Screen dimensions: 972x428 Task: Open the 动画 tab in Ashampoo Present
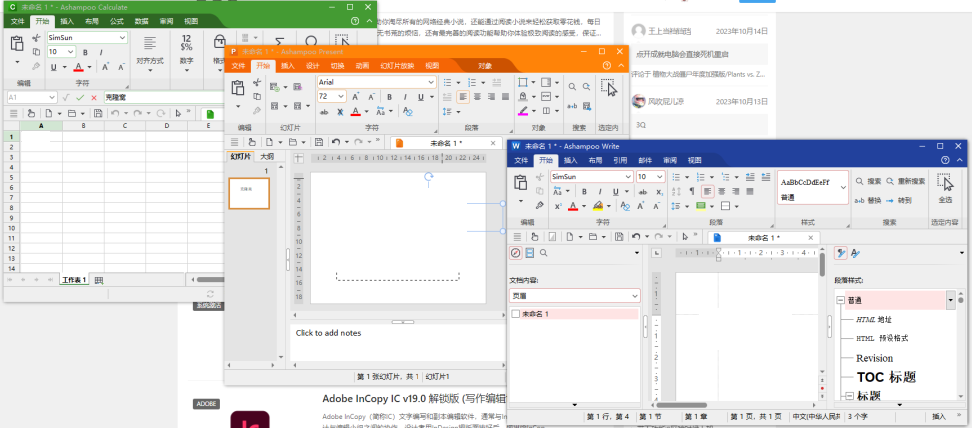(362, 66)
